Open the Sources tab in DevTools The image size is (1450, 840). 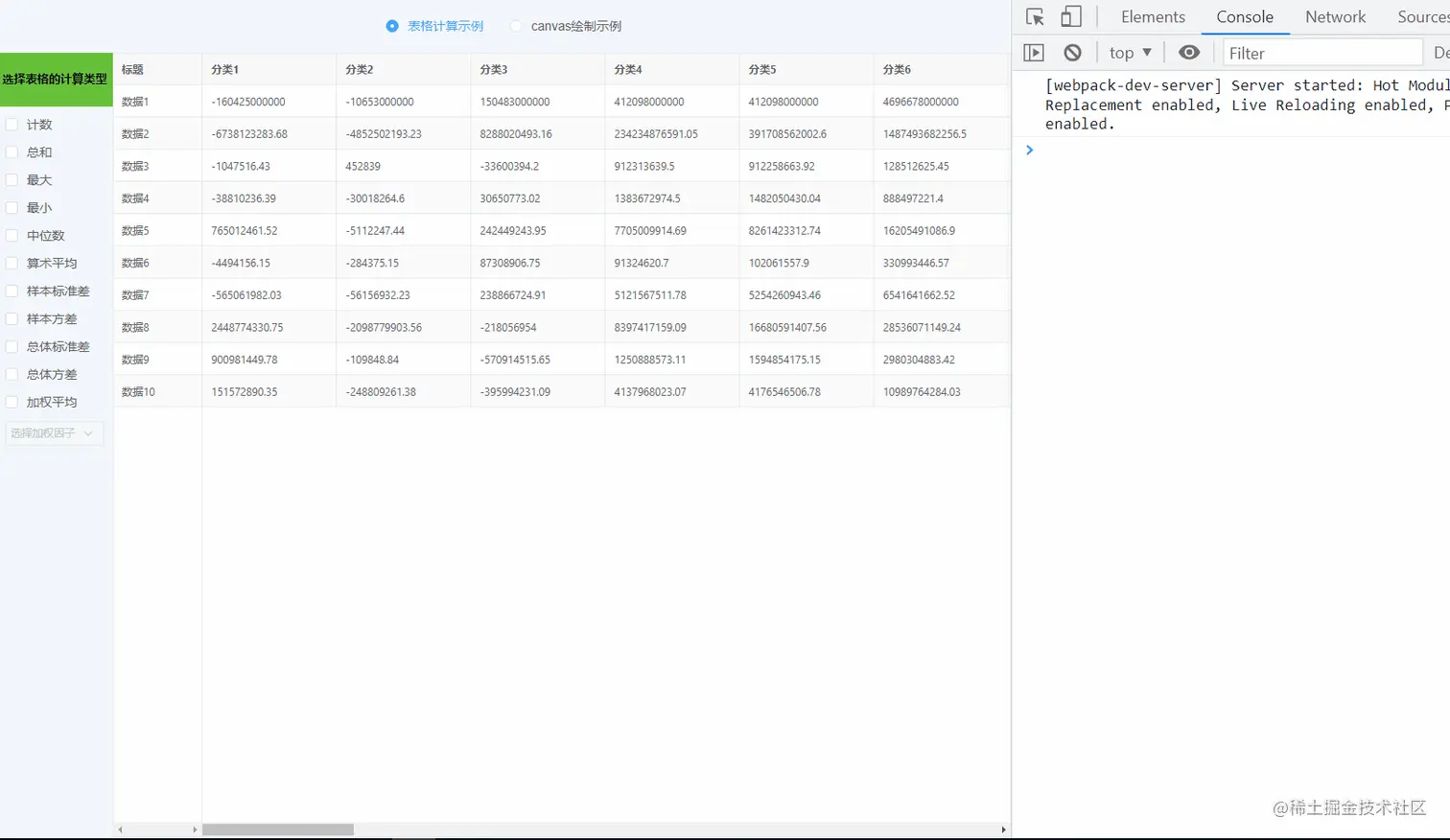1423,17
